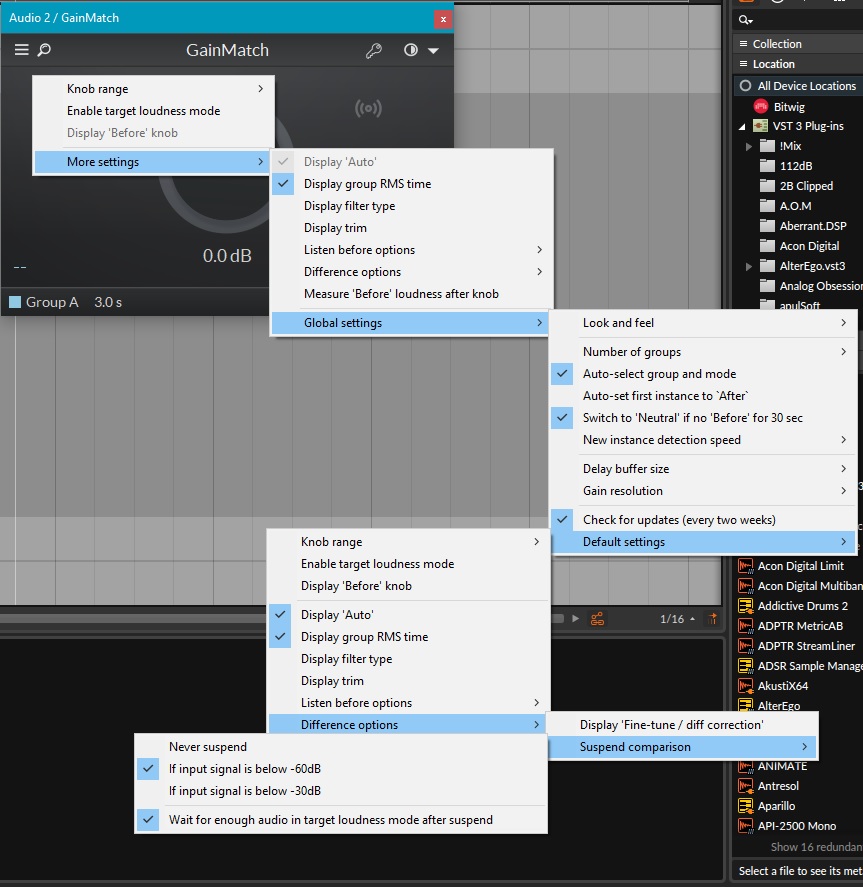Select the 2B Clipped folder icon
This screenshot has width=863, height=887.
pos(767,186)
